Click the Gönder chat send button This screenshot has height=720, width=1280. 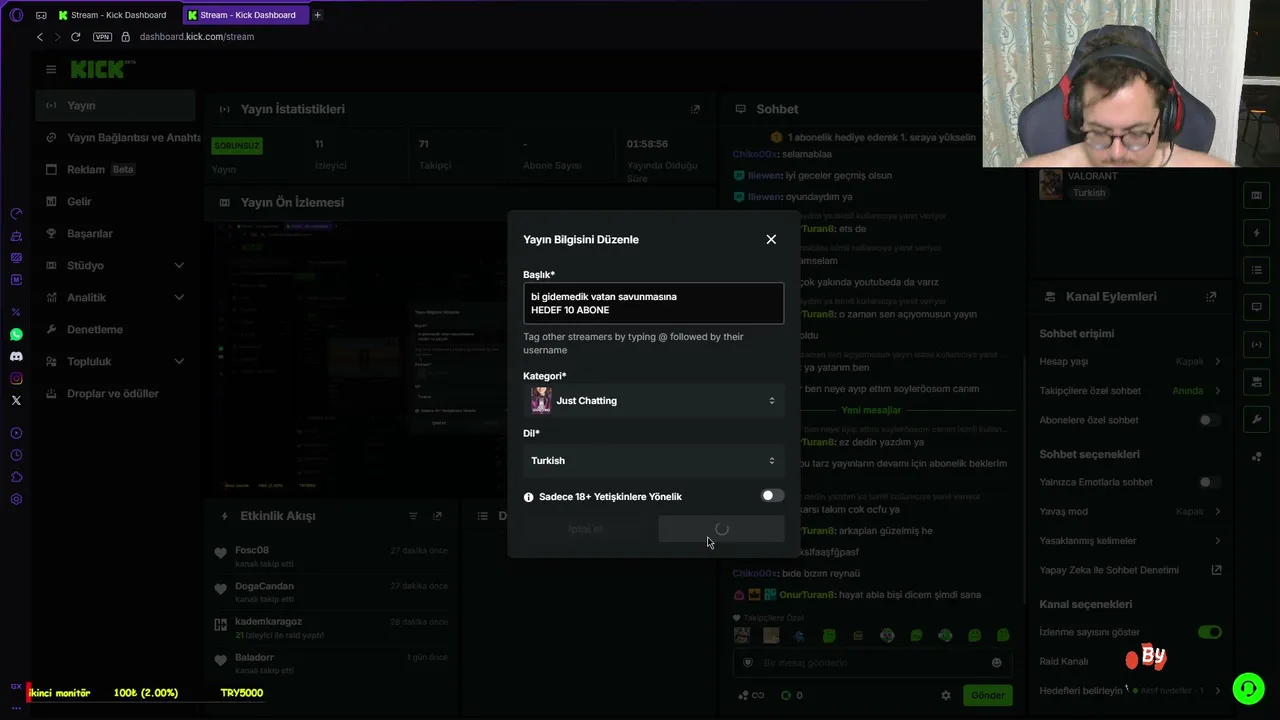987,695
